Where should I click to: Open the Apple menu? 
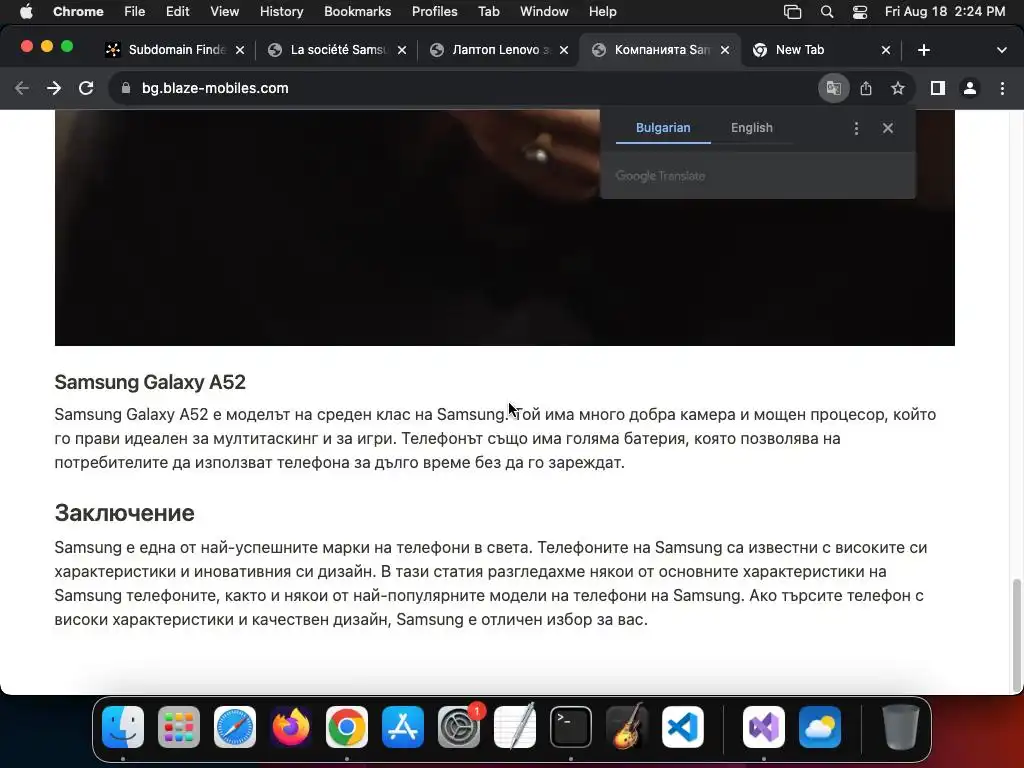[x=26, y=12]
